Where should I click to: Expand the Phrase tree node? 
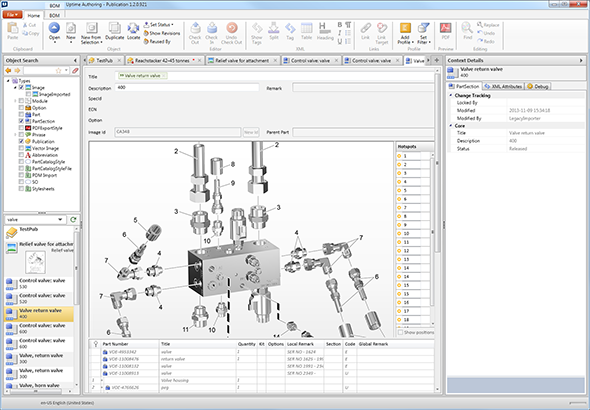(x=15, y=135)
